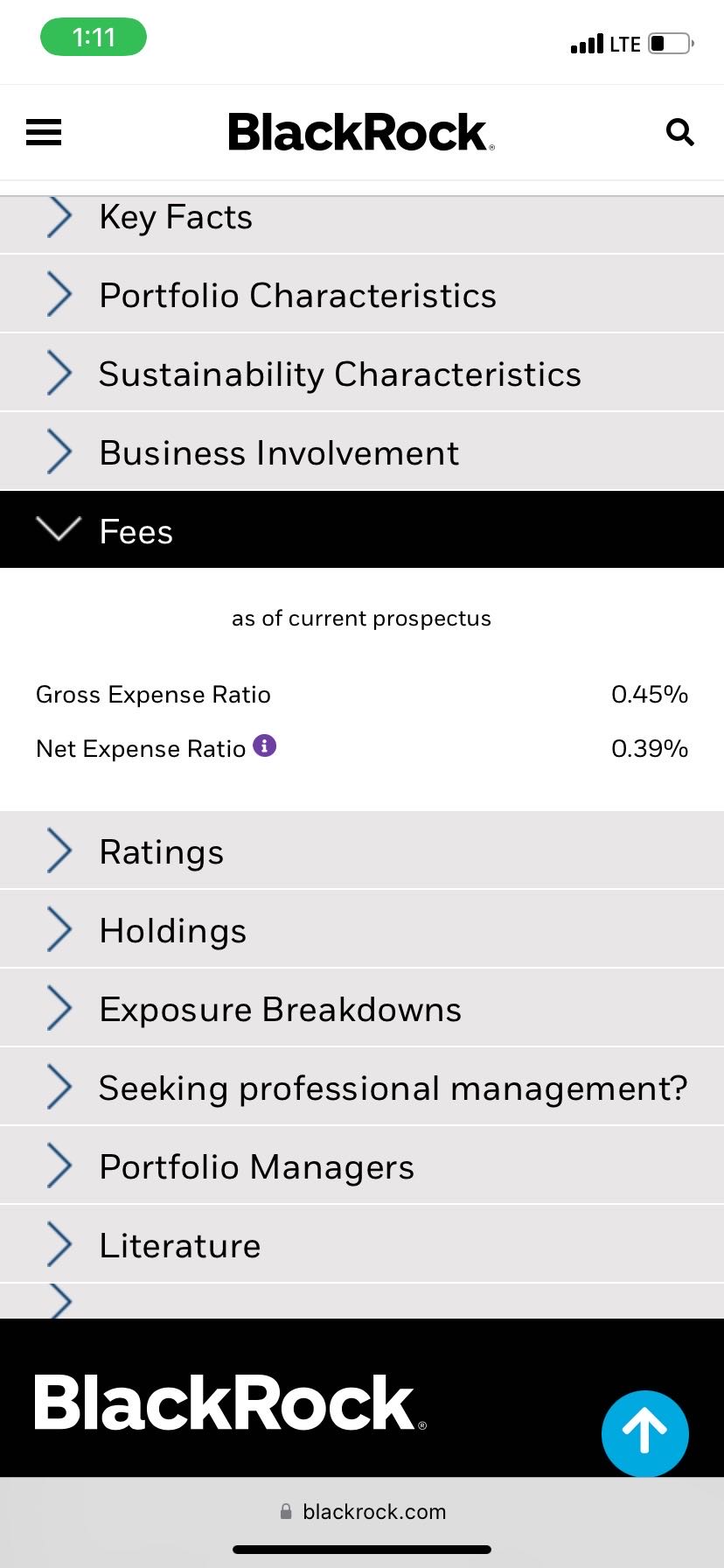Open the Business Involvement accordion
The image size is (724, 1568).
click(362, 452)
